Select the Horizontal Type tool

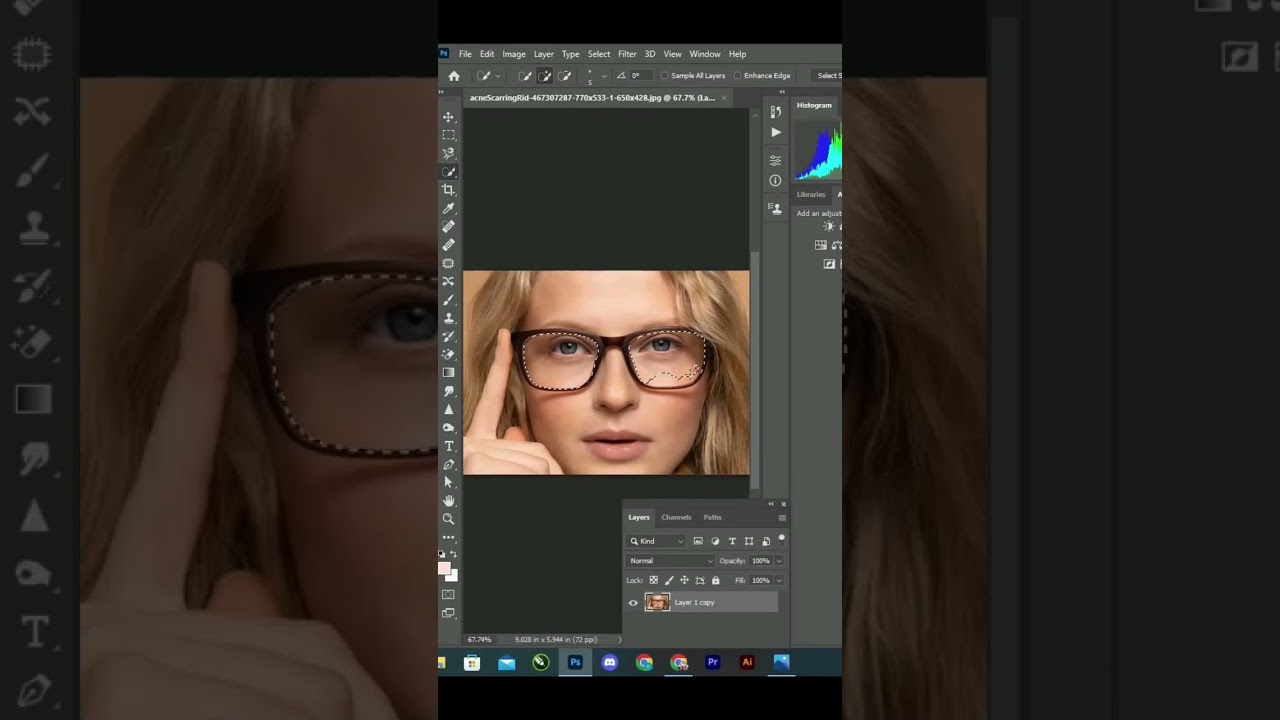click(448, 446)
